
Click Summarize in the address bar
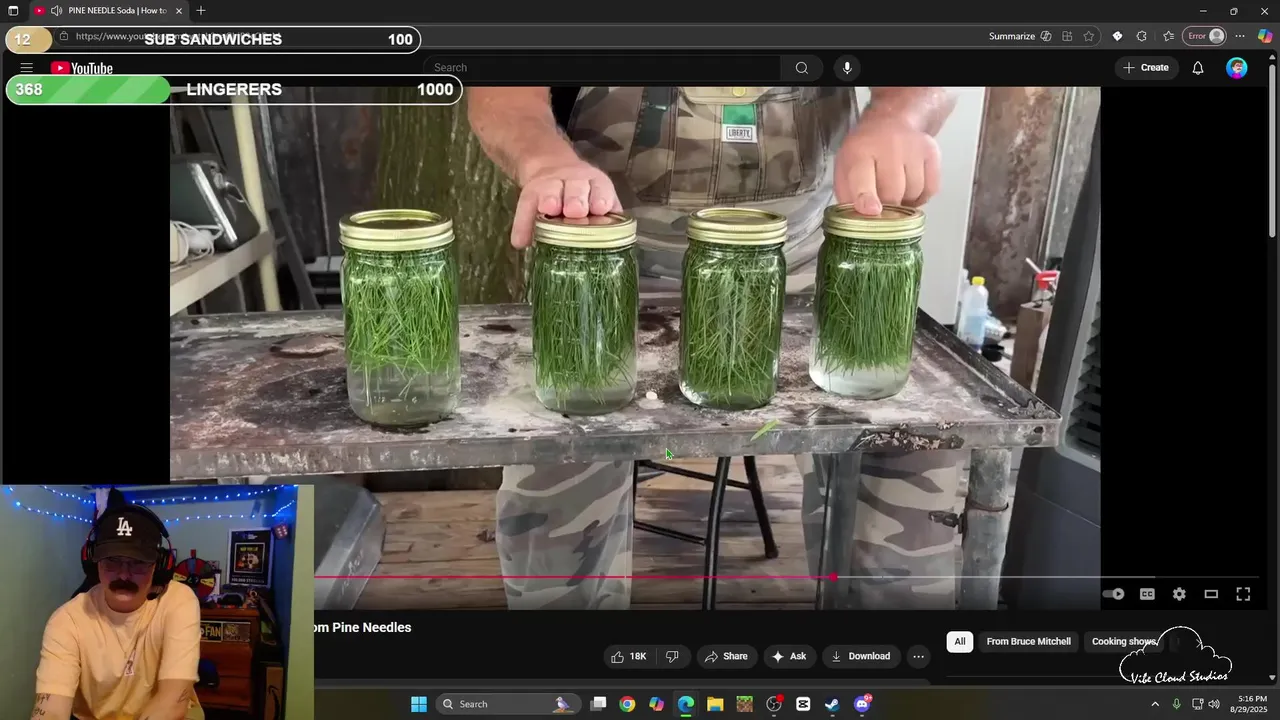1020,36
